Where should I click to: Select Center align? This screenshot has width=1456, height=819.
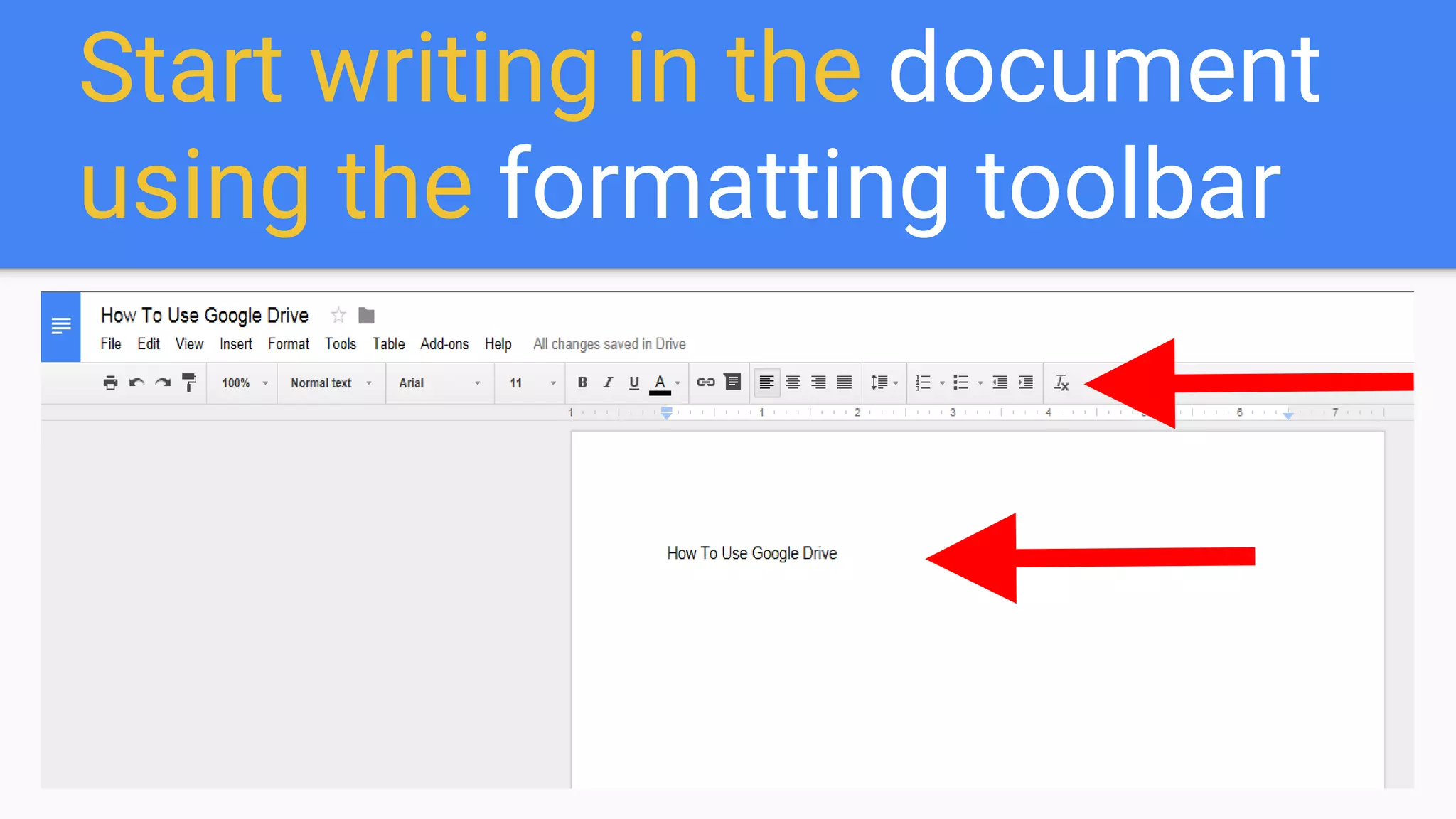point(793,382)
